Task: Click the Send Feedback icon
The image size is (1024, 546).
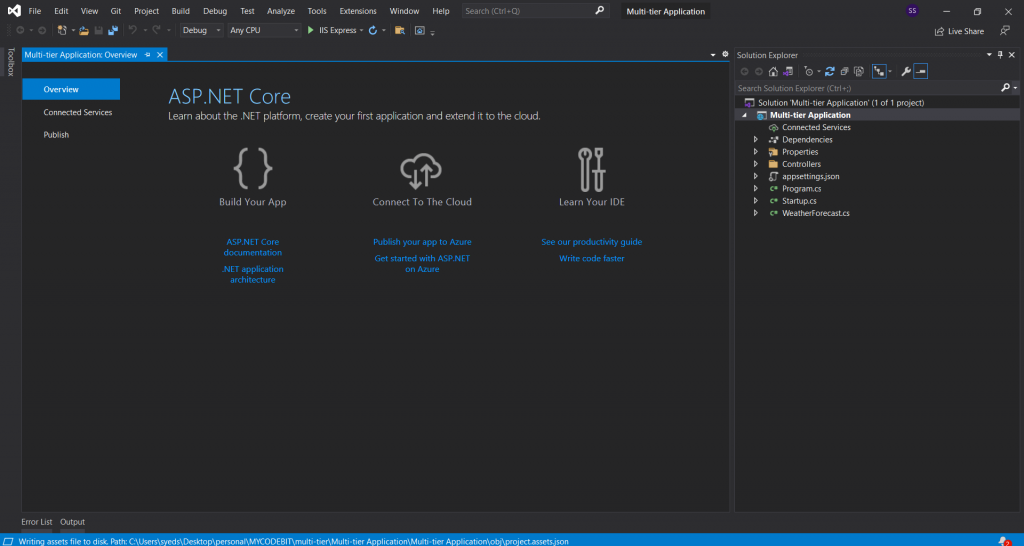Action: tap(1005, 31)
